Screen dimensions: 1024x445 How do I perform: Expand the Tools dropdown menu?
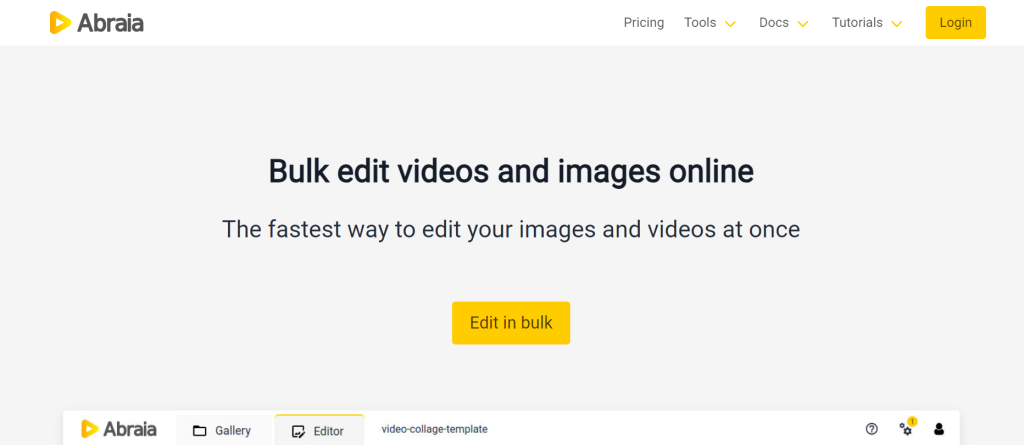tap(710, 23)
